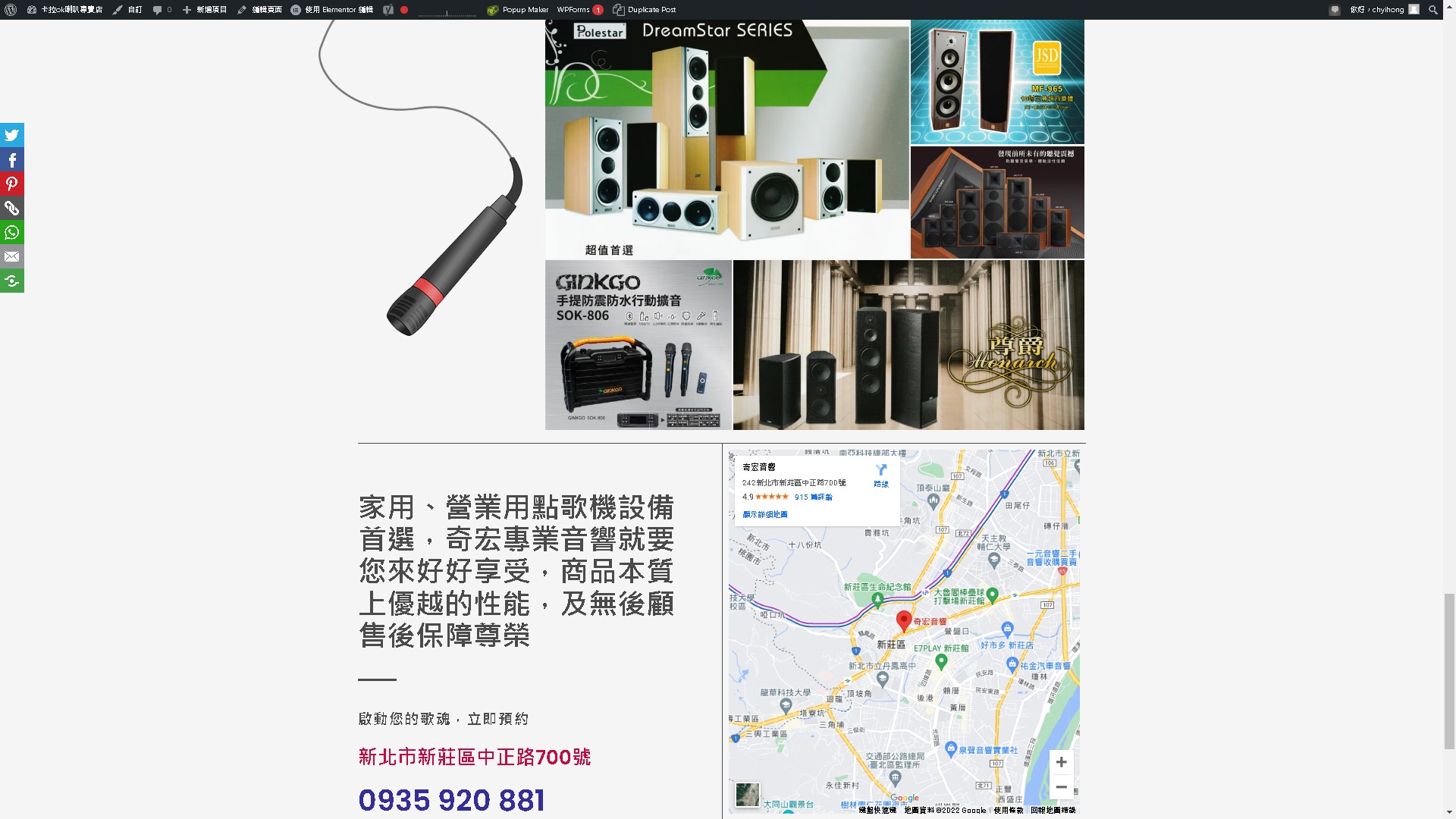The height and width of the screenshot is (819, 1456).
Task: Click the 輔仁大學 map marker
Action: point(994,560)
